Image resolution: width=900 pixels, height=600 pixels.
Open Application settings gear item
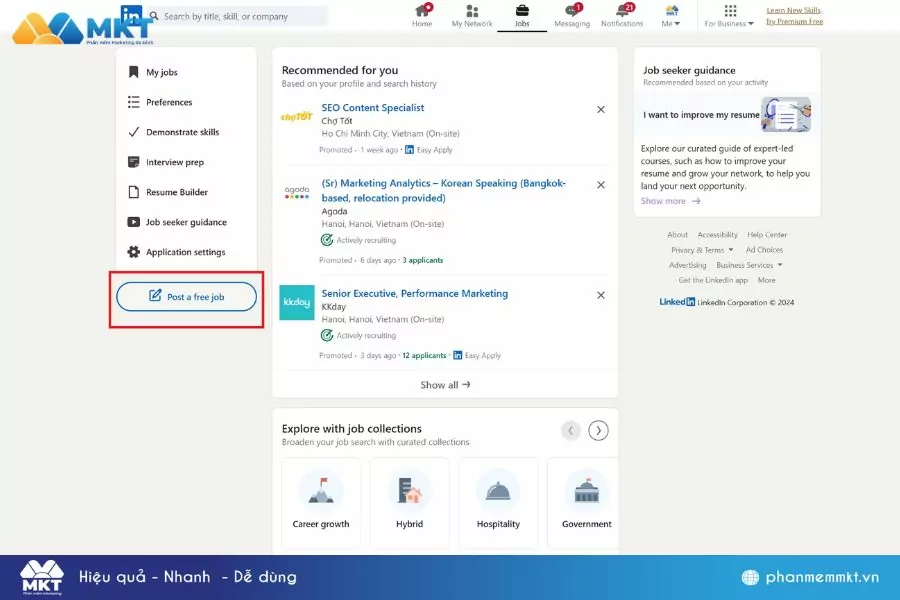(177, 251)
